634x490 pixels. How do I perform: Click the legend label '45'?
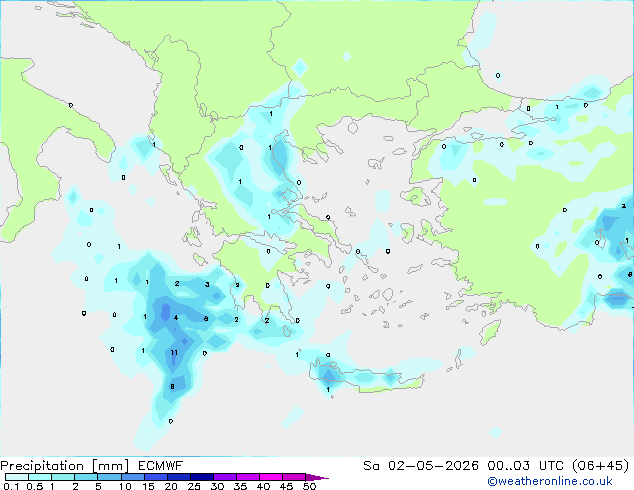pyautogui.click(x=286, y=486)
